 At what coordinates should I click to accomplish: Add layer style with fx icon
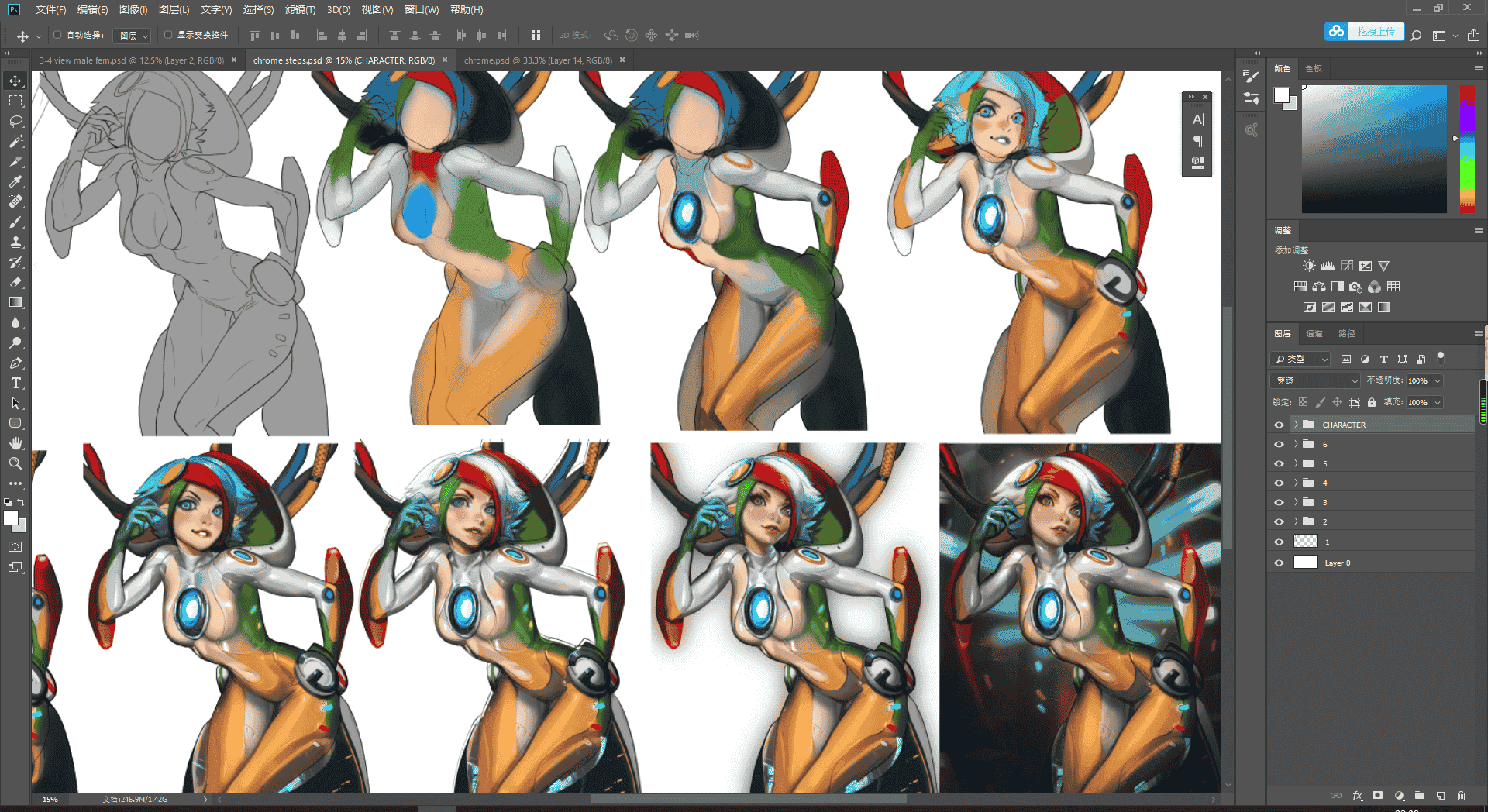1357,796
